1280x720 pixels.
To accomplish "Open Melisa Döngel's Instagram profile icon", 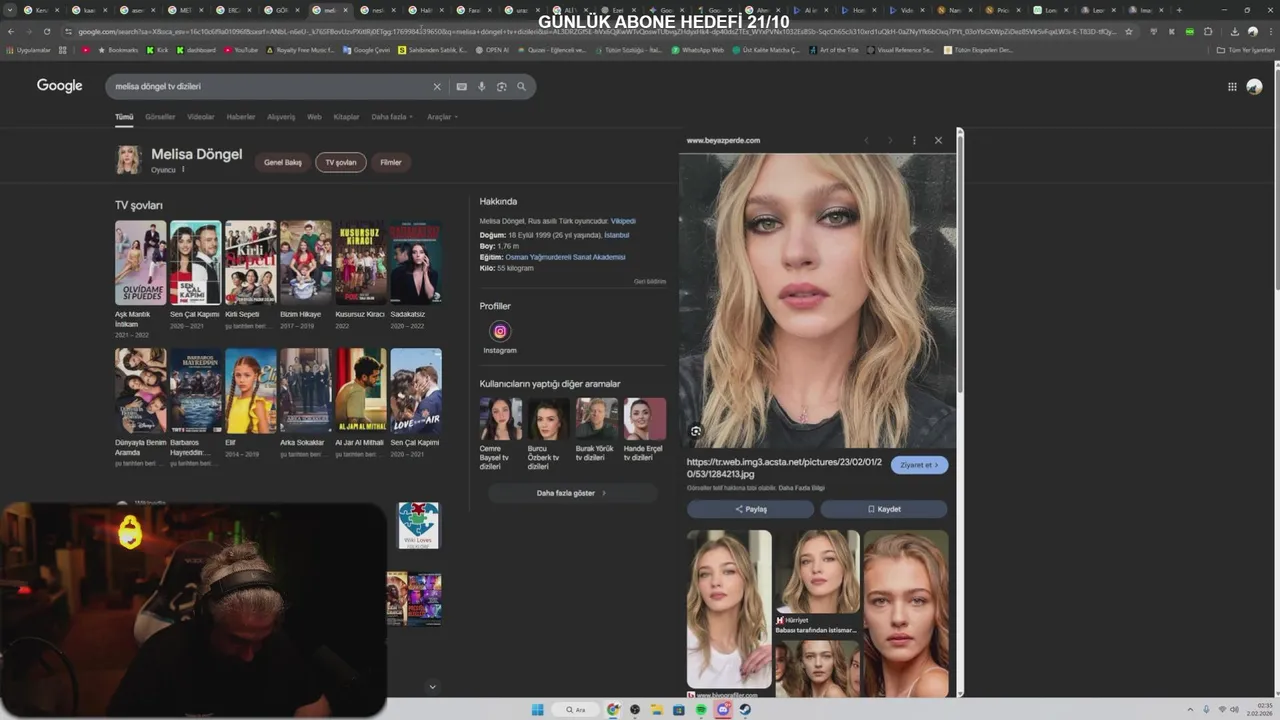I will click(x=500, y=332).
